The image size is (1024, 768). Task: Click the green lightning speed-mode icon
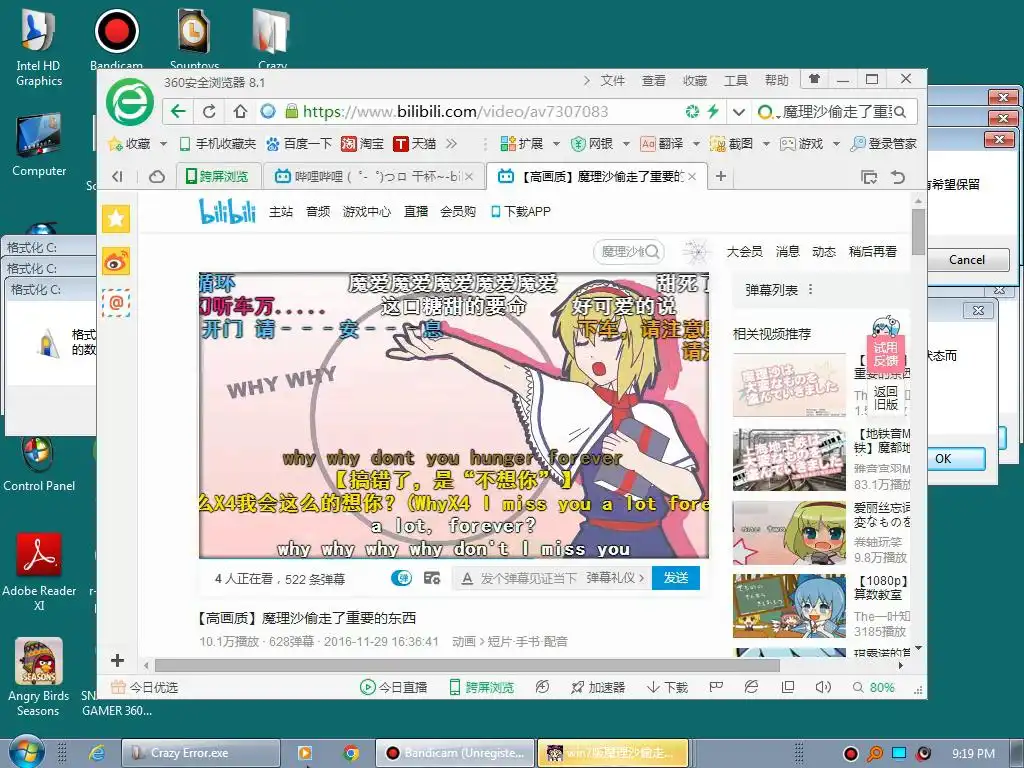coord(712,112)
